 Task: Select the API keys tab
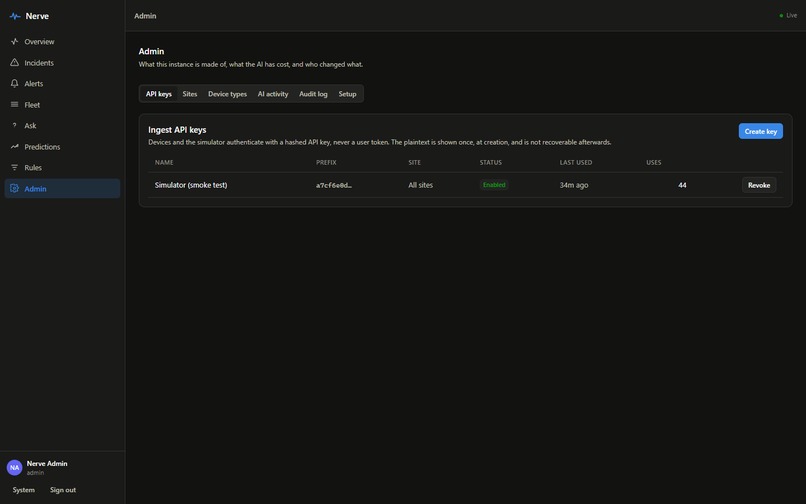coord(159,94)
